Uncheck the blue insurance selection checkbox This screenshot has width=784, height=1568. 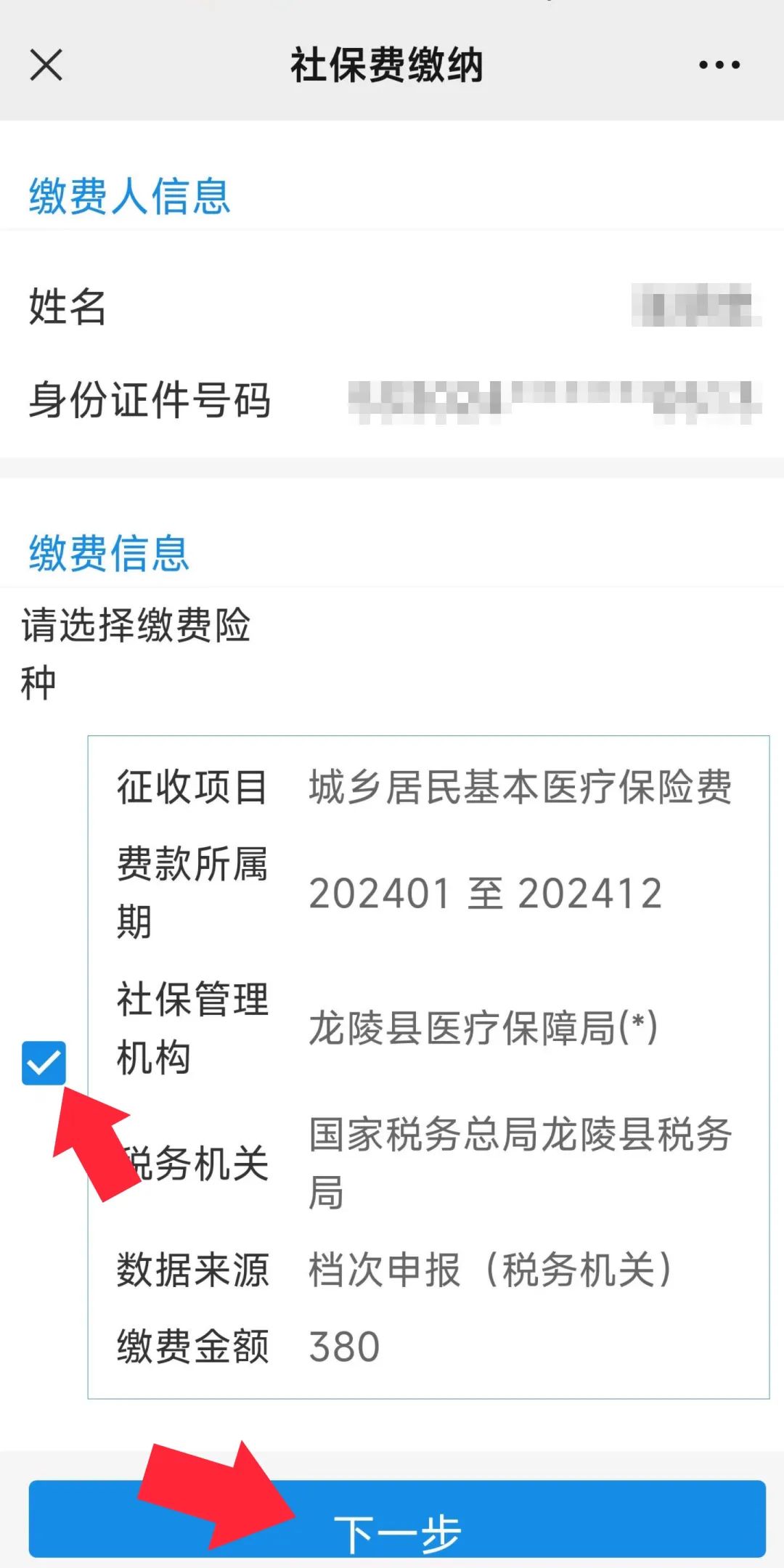(x=44, y=1063)
